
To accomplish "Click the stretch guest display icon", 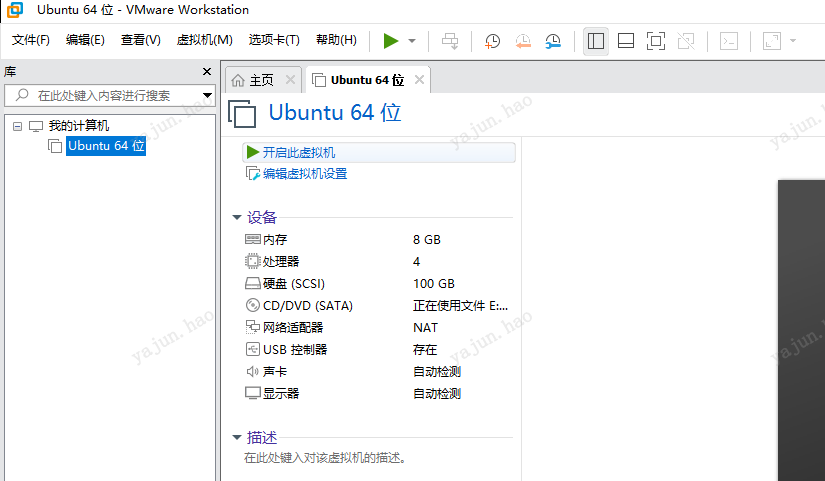I will click(772, 41).
